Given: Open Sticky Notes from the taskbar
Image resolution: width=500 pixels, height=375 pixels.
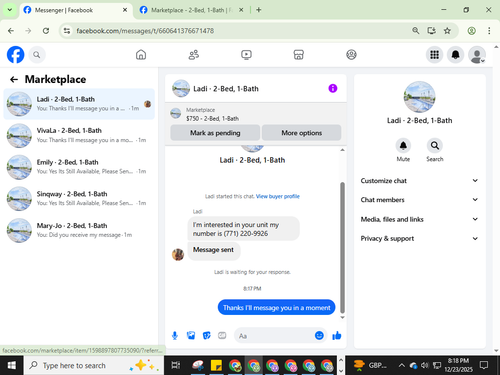Looking at the screenshot, I should pos(216,365).
